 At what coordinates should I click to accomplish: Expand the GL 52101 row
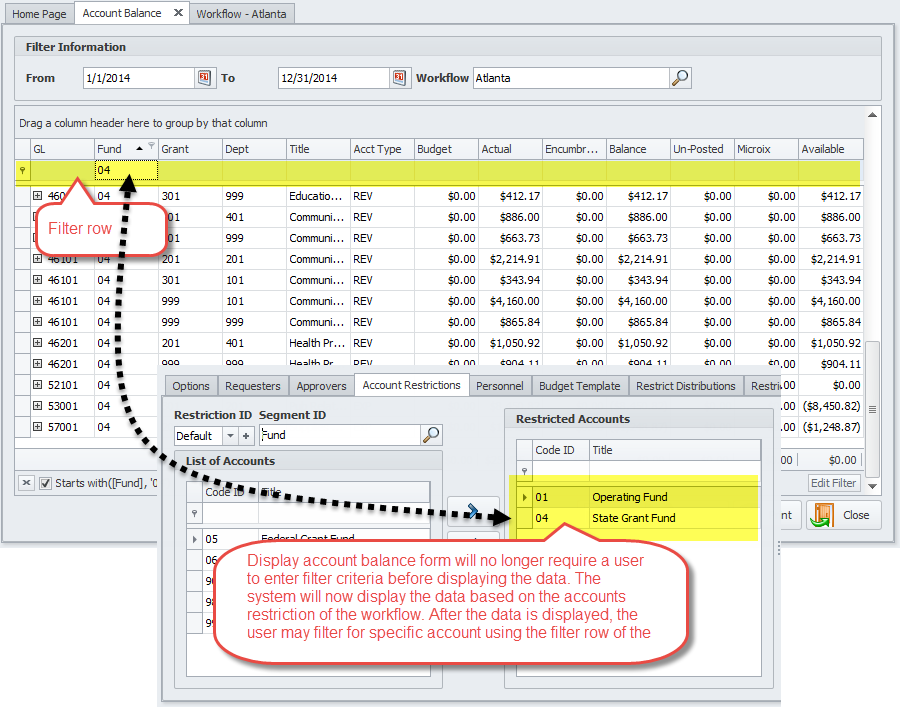pos(37,385)
